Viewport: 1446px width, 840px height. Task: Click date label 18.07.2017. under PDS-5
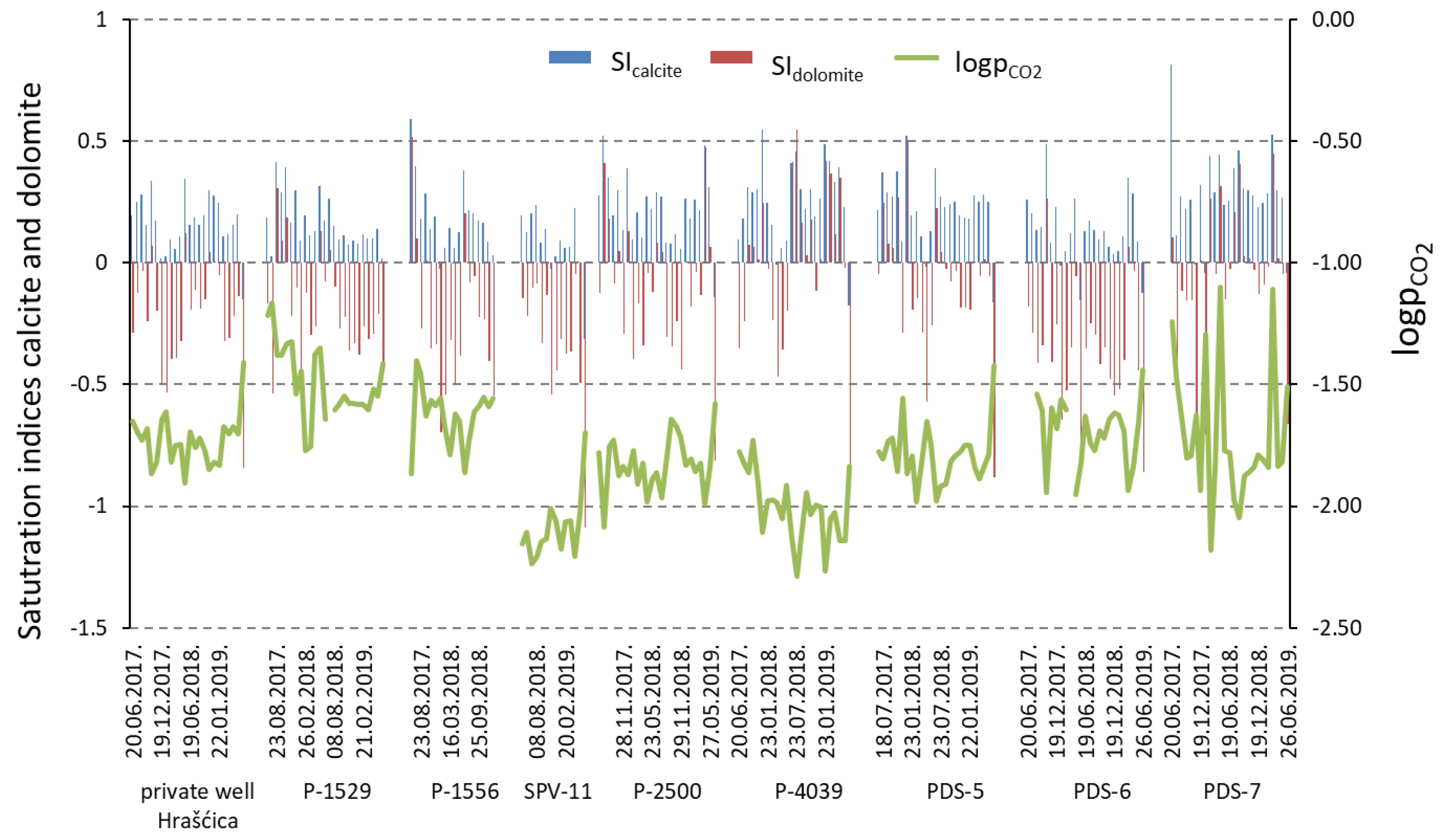[x=884, y=703]
